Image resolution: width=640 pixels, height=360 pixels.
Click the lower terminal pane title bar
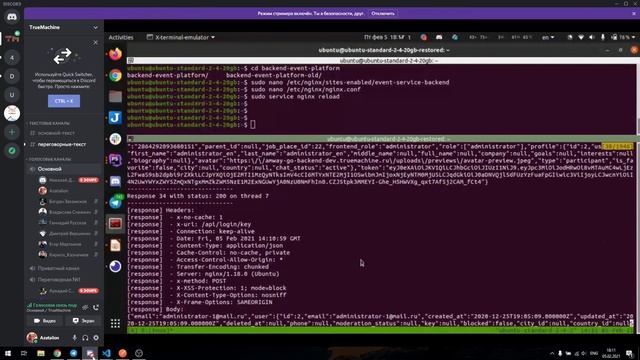(382, 139)
